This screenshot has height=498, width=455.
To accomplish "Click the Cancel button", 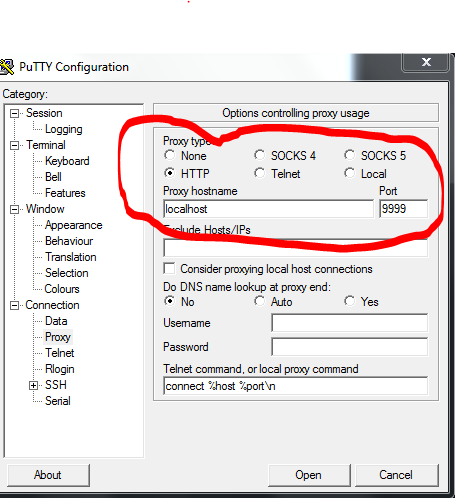I will (396, 475).
